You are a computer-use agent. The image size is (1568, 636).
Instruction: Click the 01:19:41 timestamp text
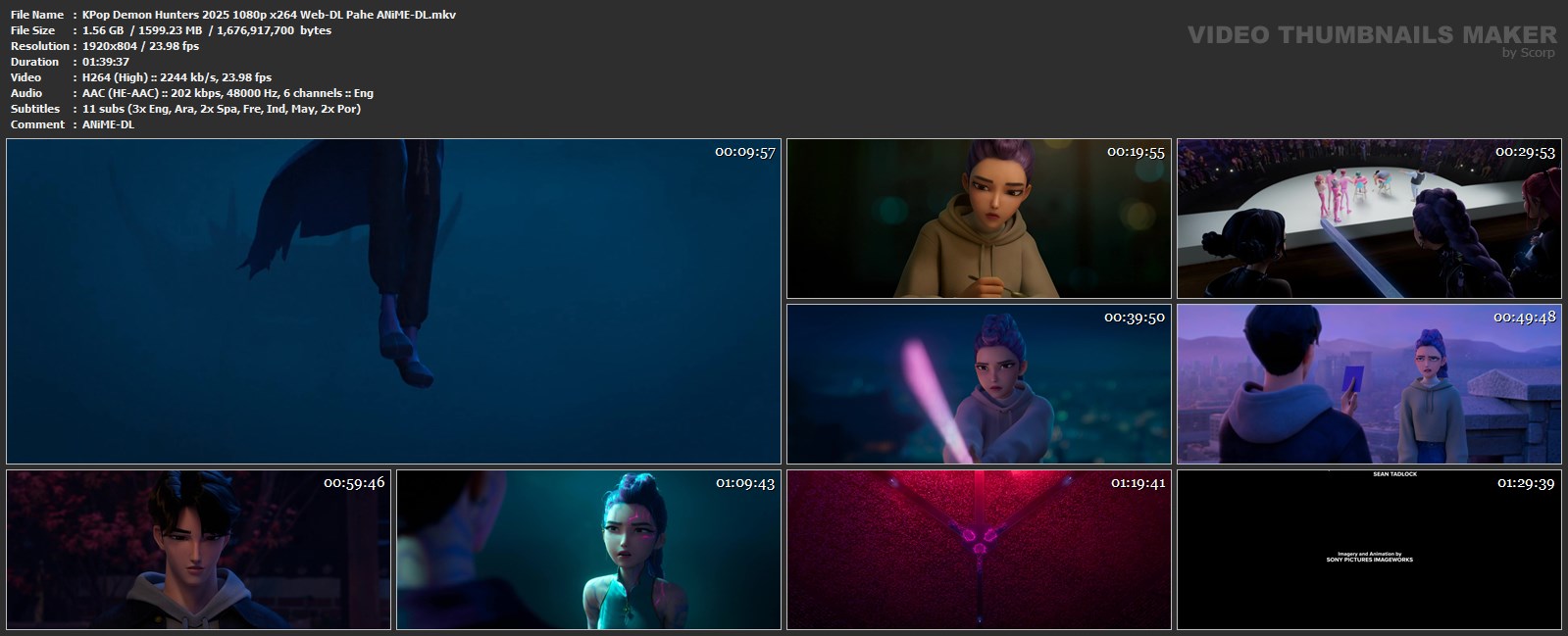(1136, 483)
